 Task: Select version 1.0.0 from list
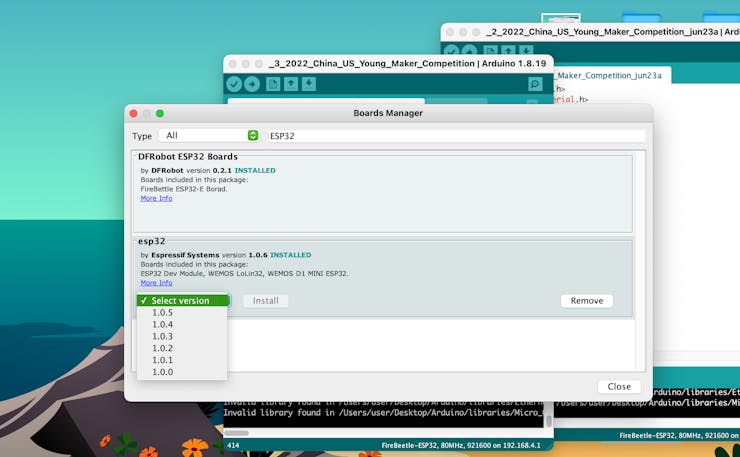(x=182, y=372)
